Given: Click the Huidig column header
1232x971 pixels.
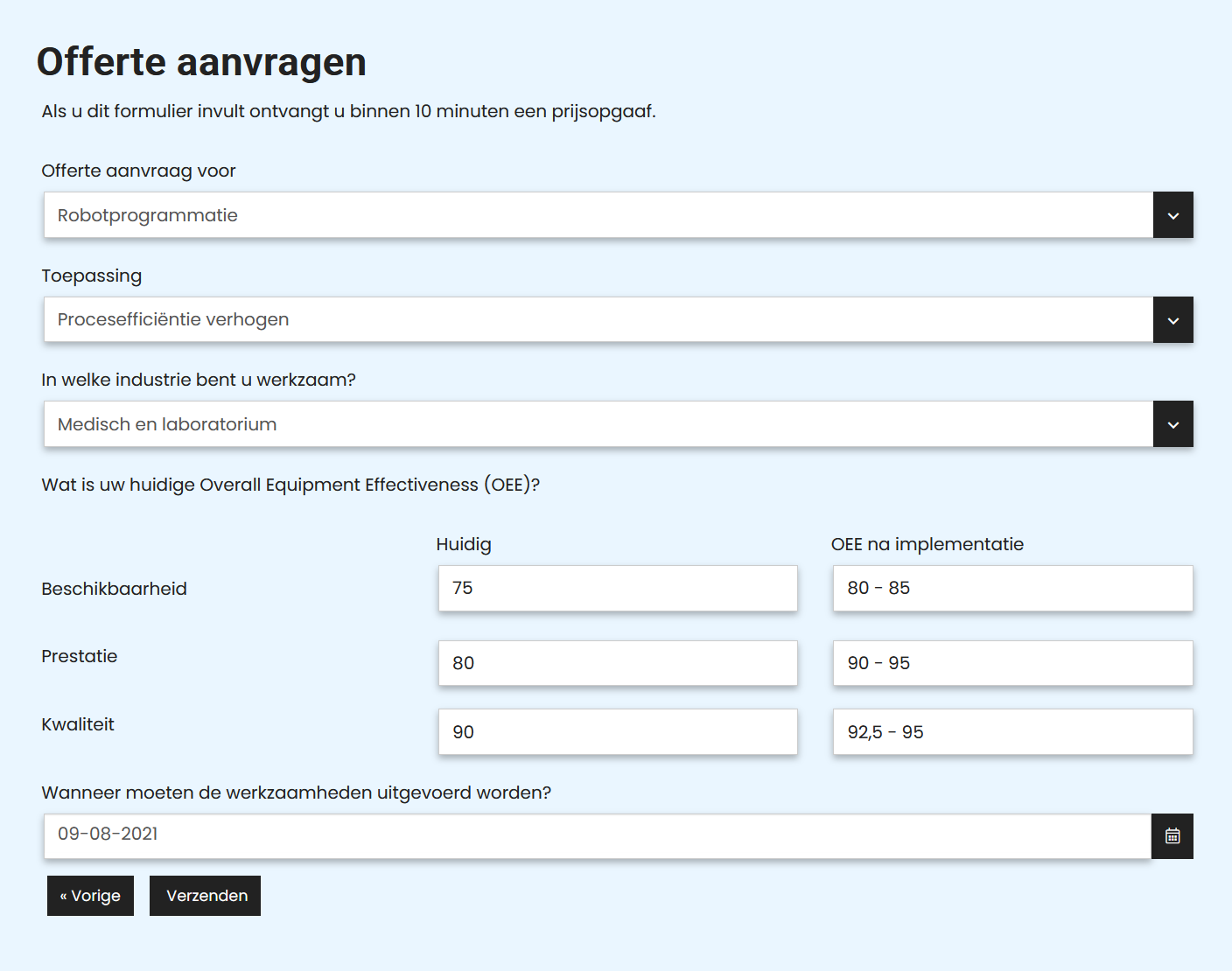Looking at the screenshot, I should pyautogui.click(x=463, y=543).
